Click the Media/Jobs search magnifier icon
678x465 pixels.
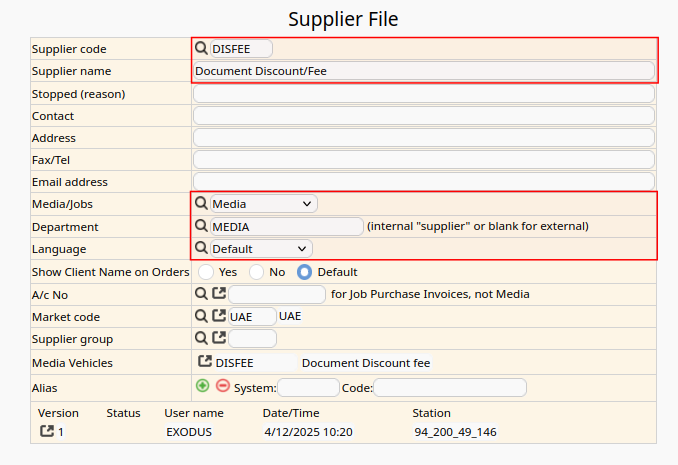tap(201, 204)
